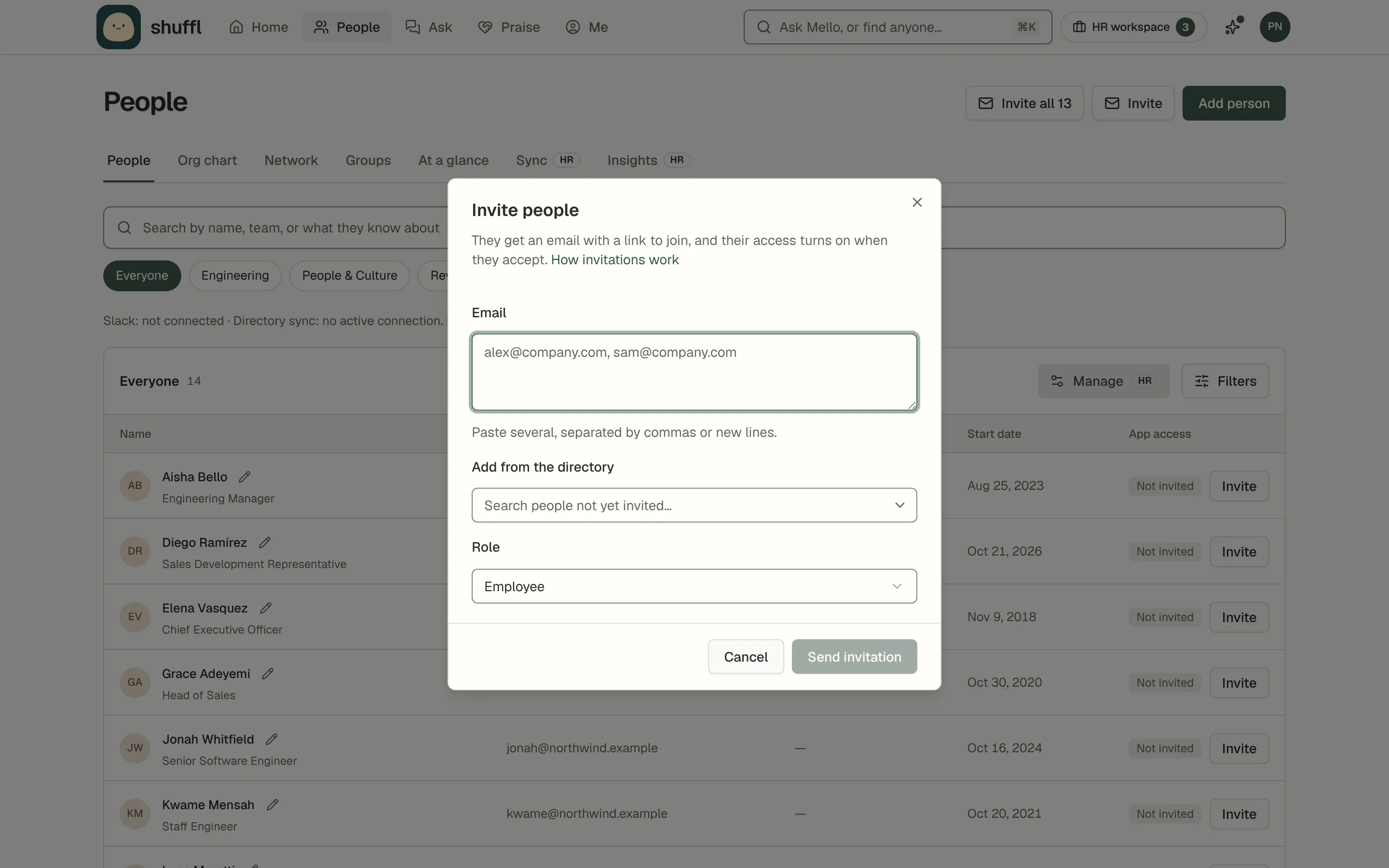Switch to the Network tab

point(291,161)
